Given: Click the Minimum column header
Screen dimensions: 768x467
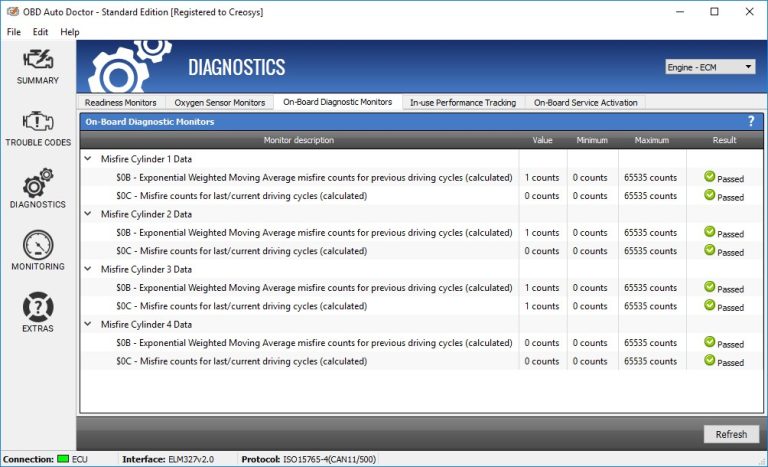Looking at the screenshot, I should [x=592, y=140].
